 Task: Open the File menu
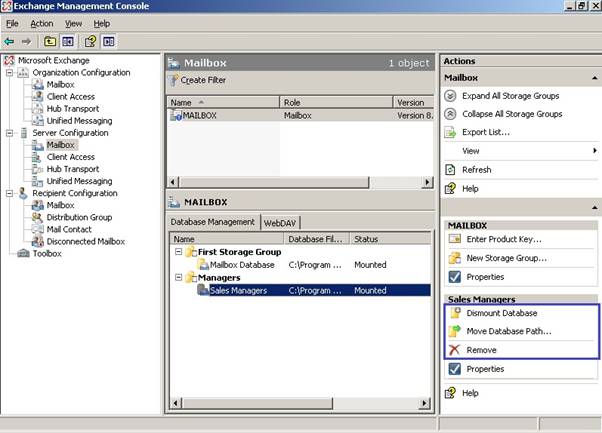click(x=12, y=23)
